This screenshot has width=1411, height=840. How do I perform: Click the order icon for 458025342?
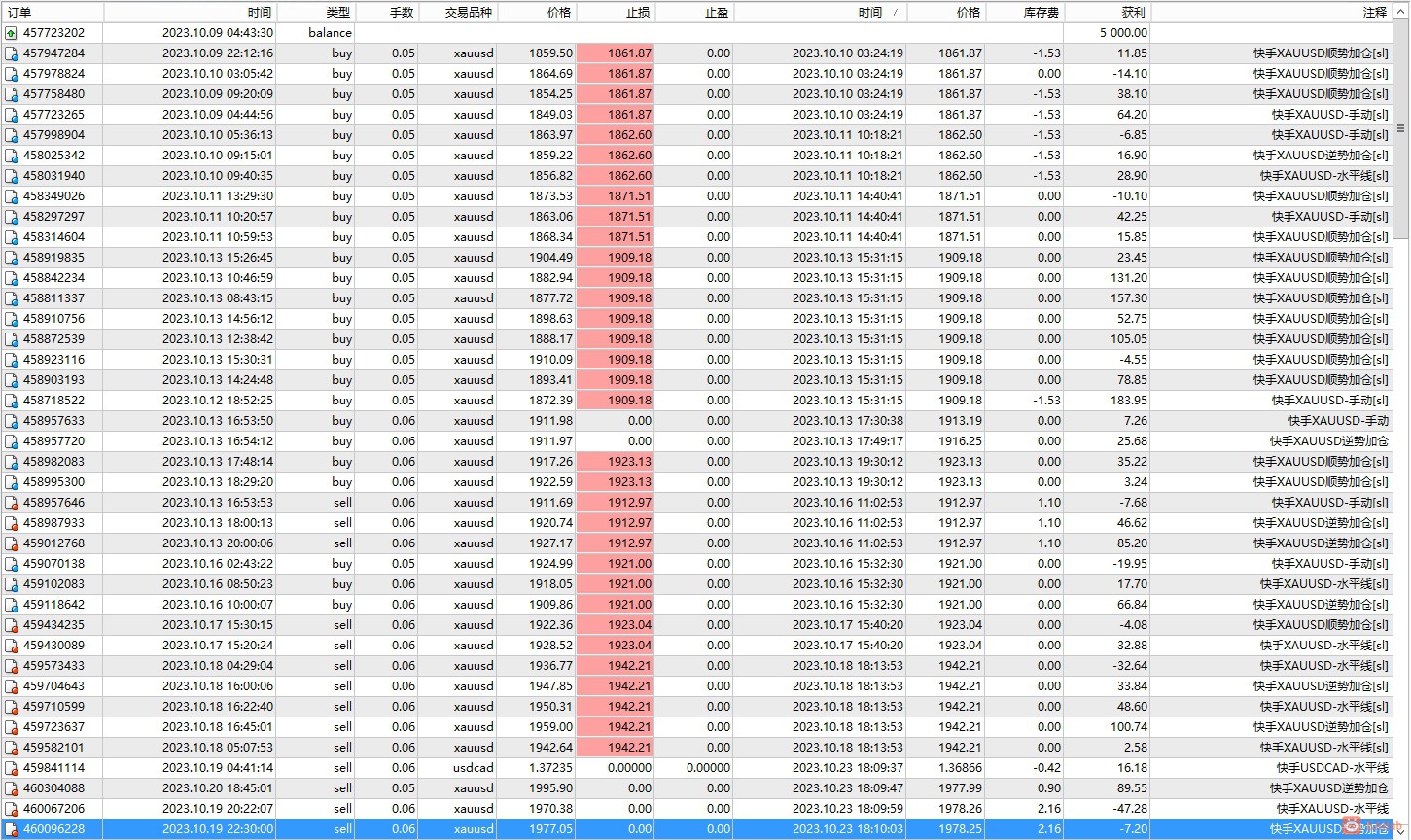pyautogui.click(x=12, y=156)
